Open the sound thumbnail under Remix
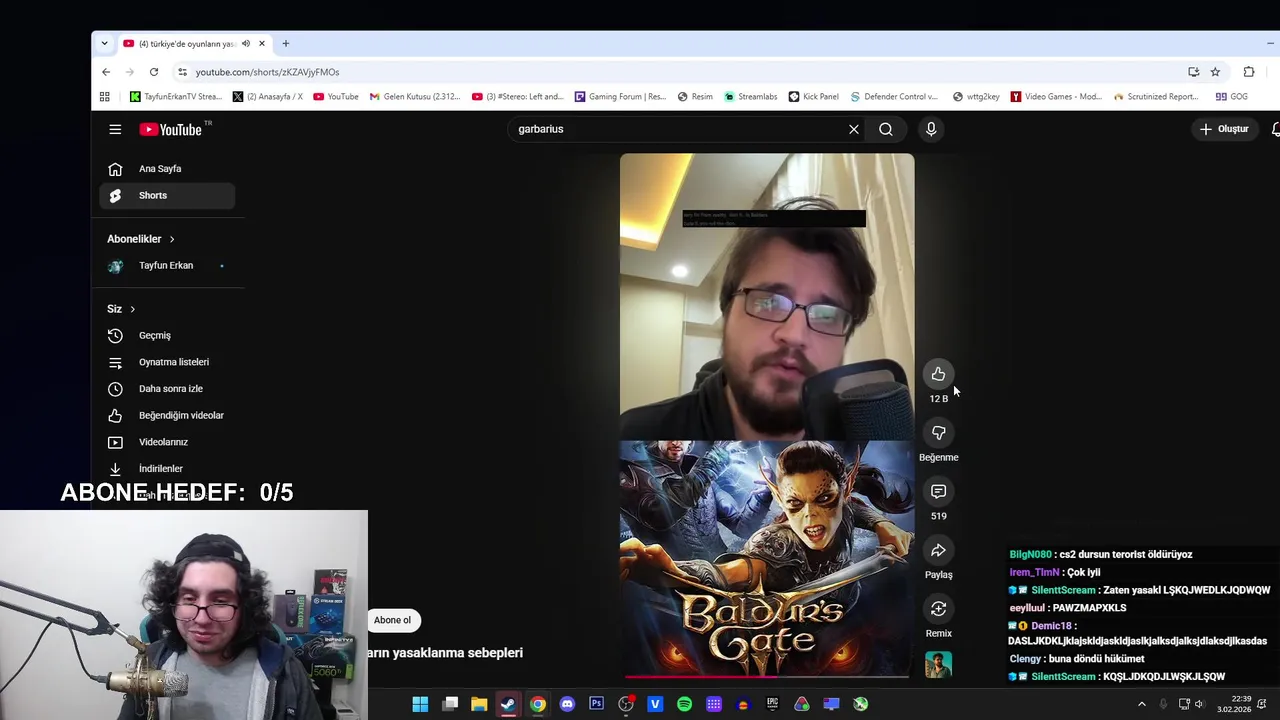 pyautogui.click(x=938, y=664)
